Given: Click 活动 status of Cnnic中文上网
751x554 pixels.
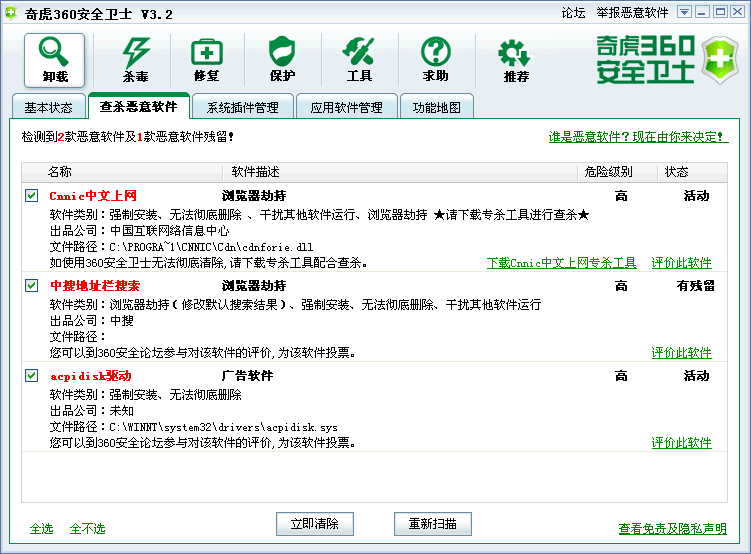Looking at the screenshot, I should [696, 196].
